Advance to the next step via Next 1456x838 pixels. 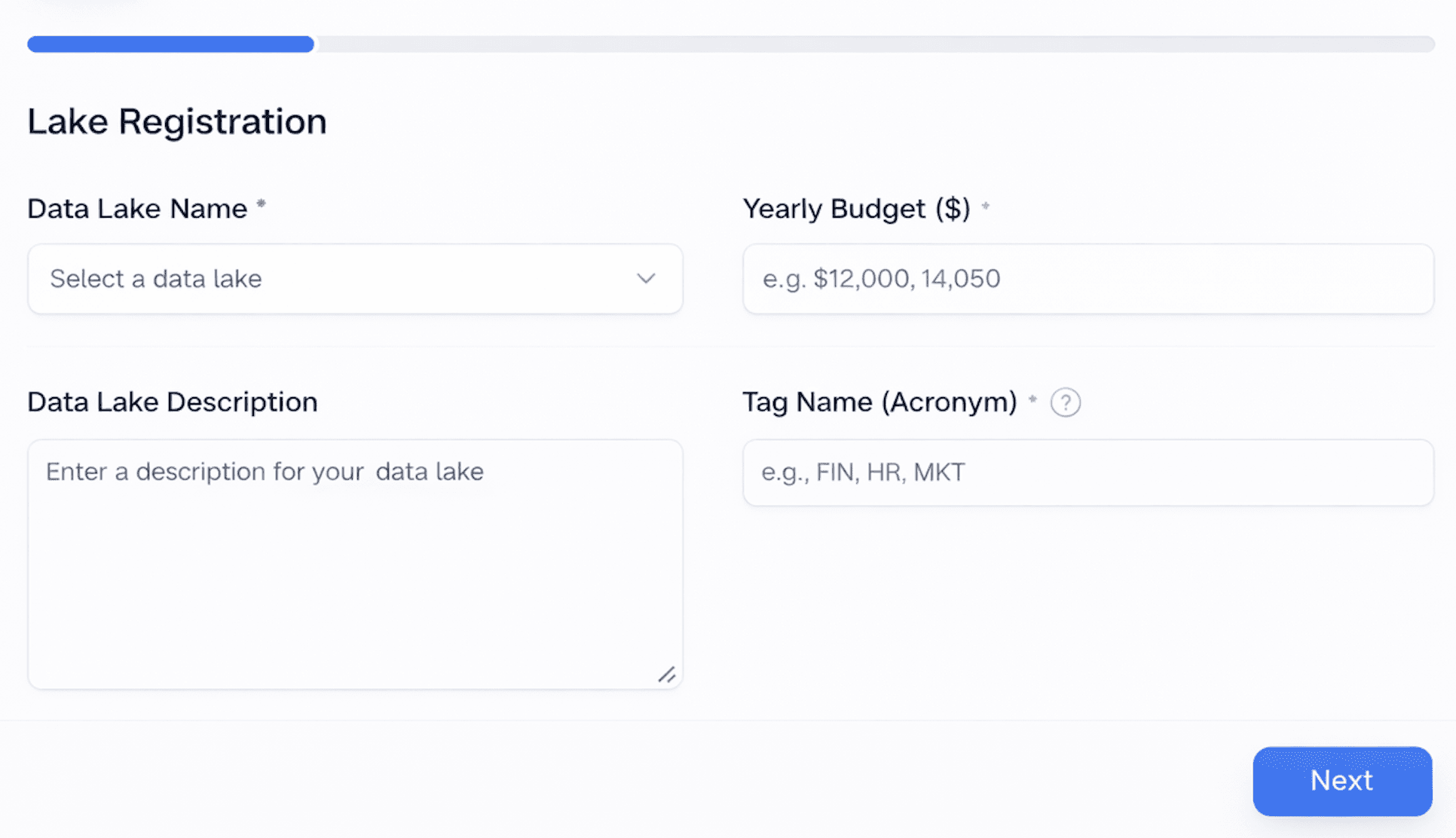pyautogui.click(x=1341, y=781)
